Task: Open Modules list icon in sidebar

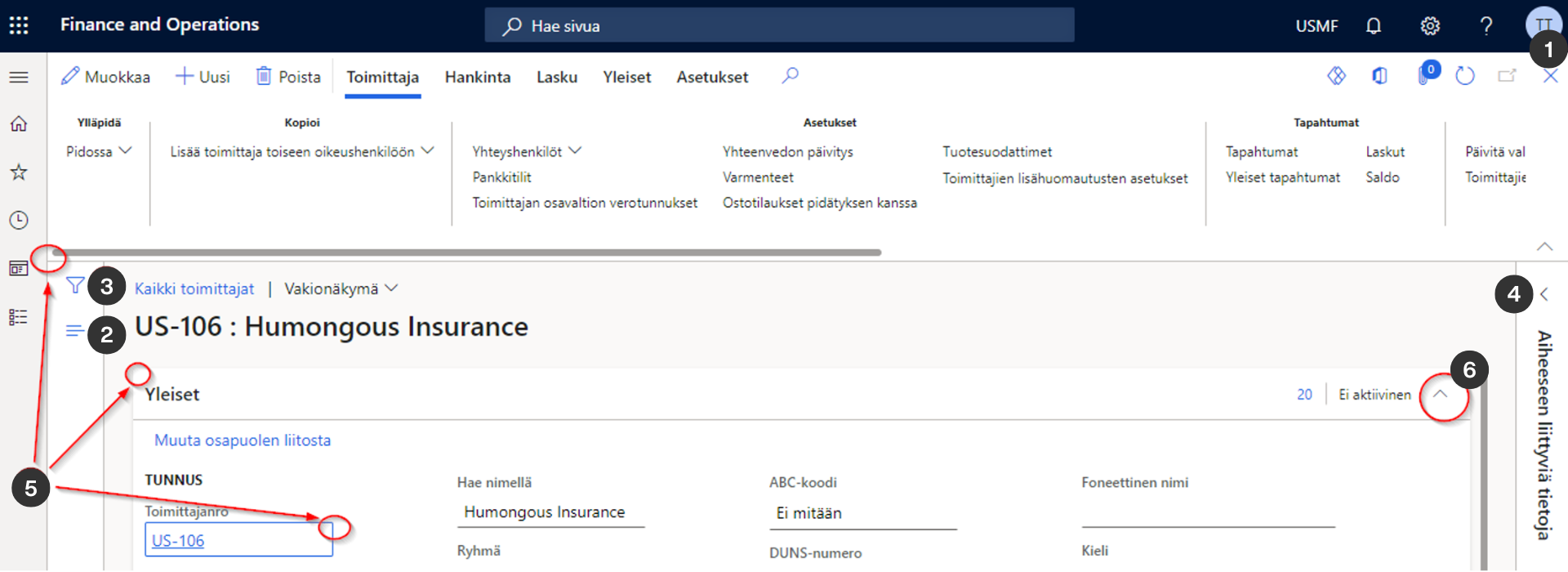Action: pyautogui.click(x=19, y=317)
